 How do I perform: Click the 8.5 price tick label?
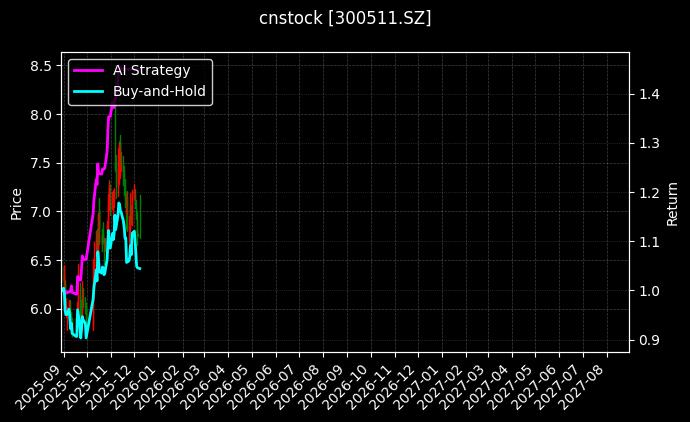pyautogui.click(x=41, y=66)
